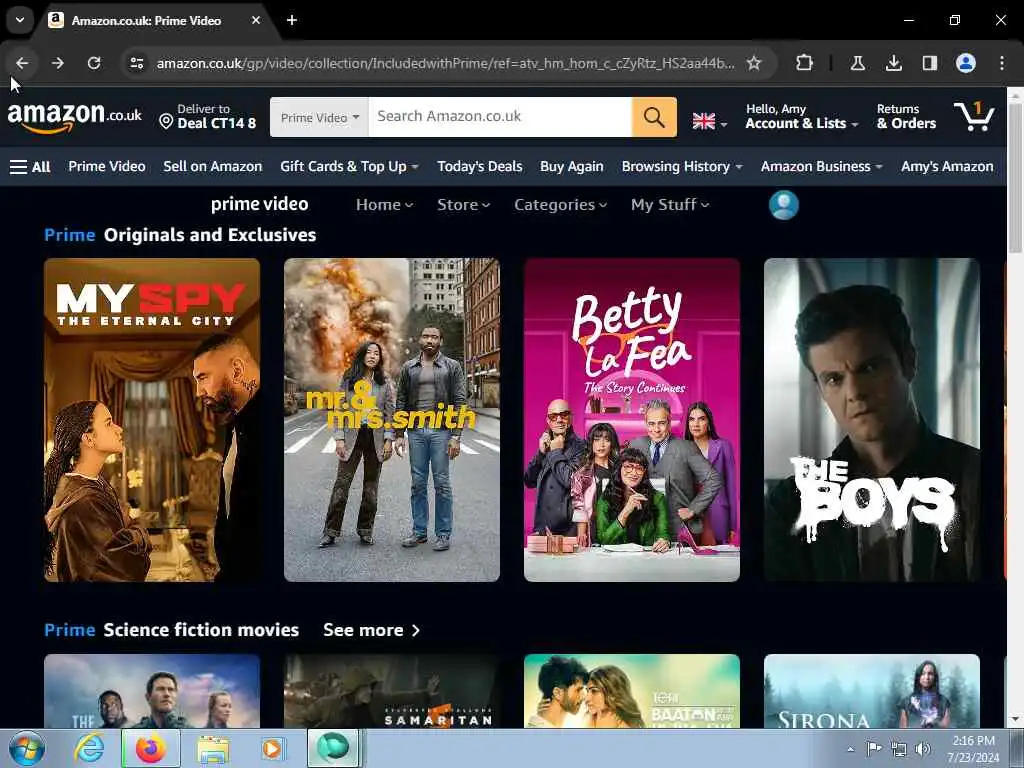Click the Deliver to Deal CT14 8 location
1024x768 pixels.
click(x=208, y=117)
